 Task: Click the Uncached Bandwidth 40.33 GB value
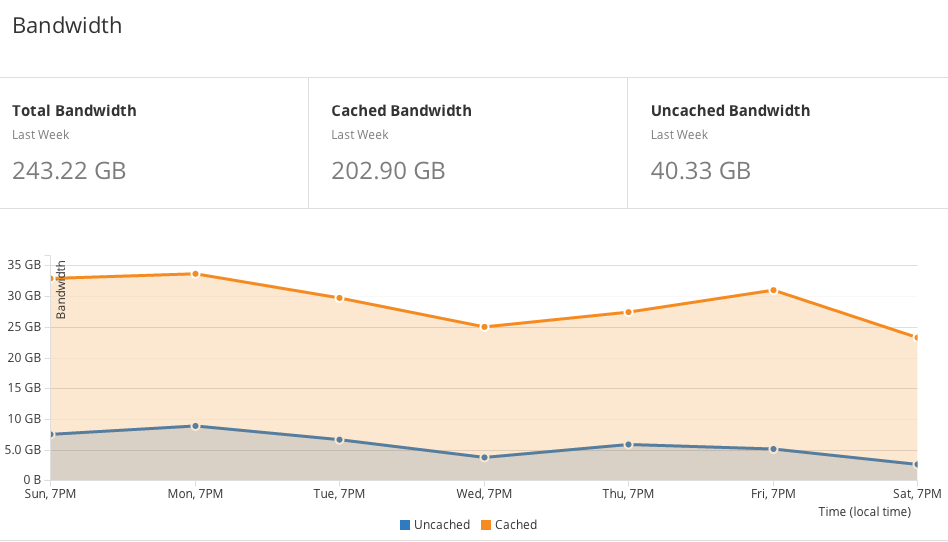700,171
